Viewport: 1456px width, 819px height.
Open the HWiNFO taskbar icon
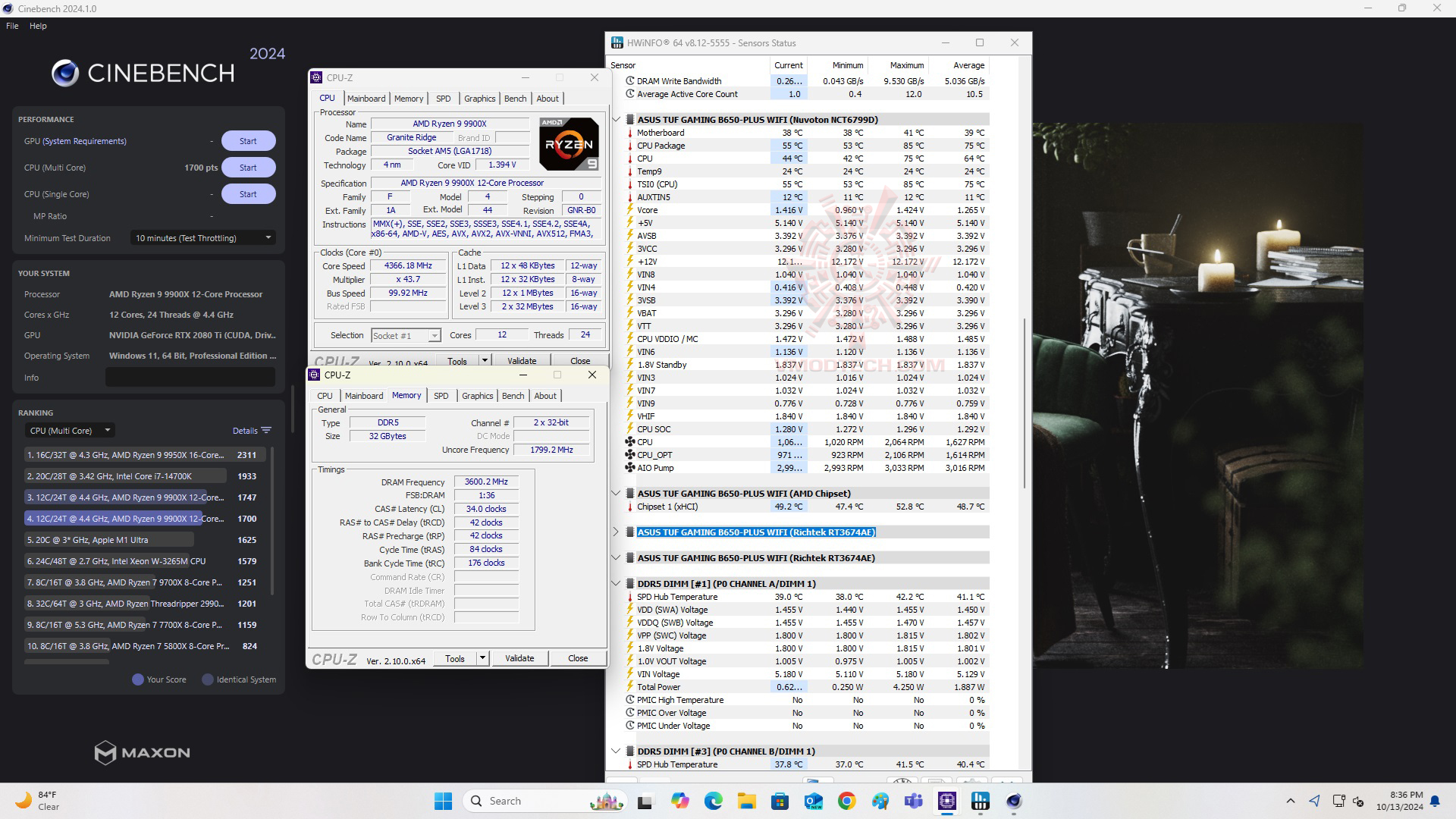pos(981,801)
